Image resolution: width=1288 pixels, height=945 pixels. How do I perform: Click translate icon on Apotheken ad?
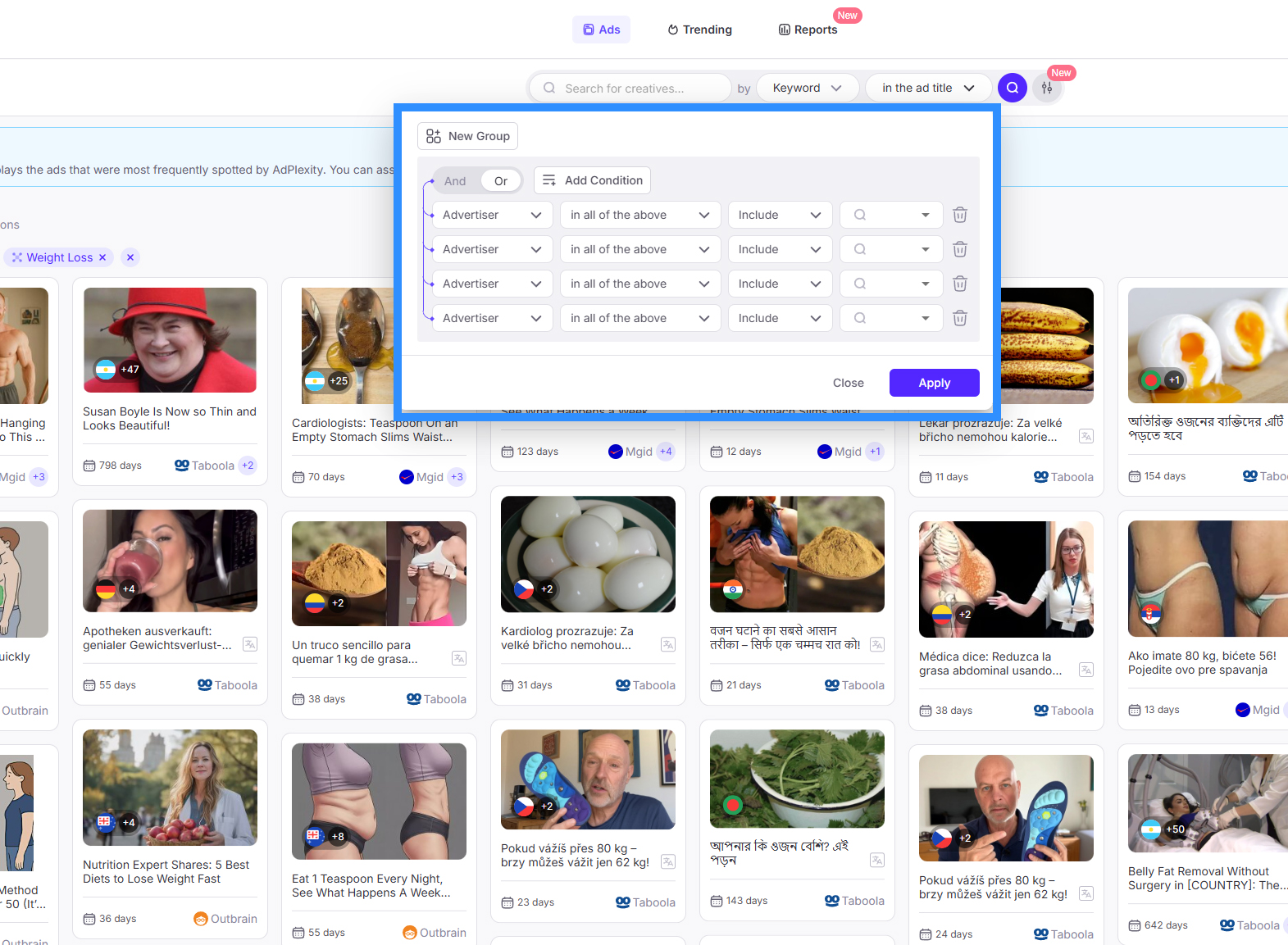(x=250, y=644)
